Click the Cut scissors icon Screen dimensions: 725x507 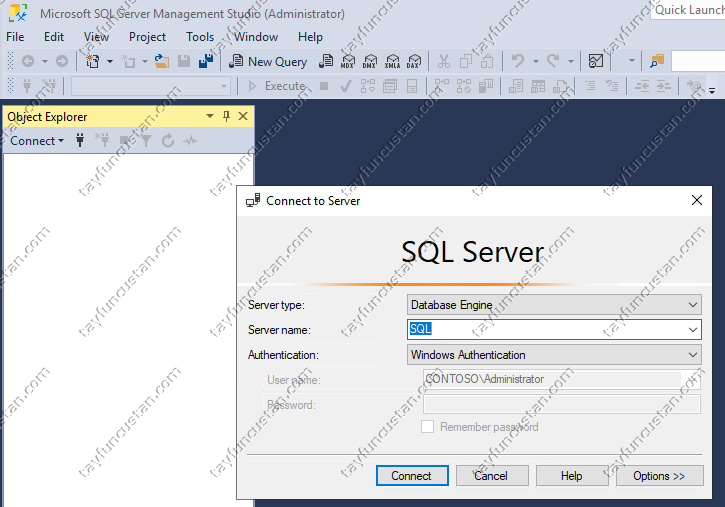click(x=444, y=61)
